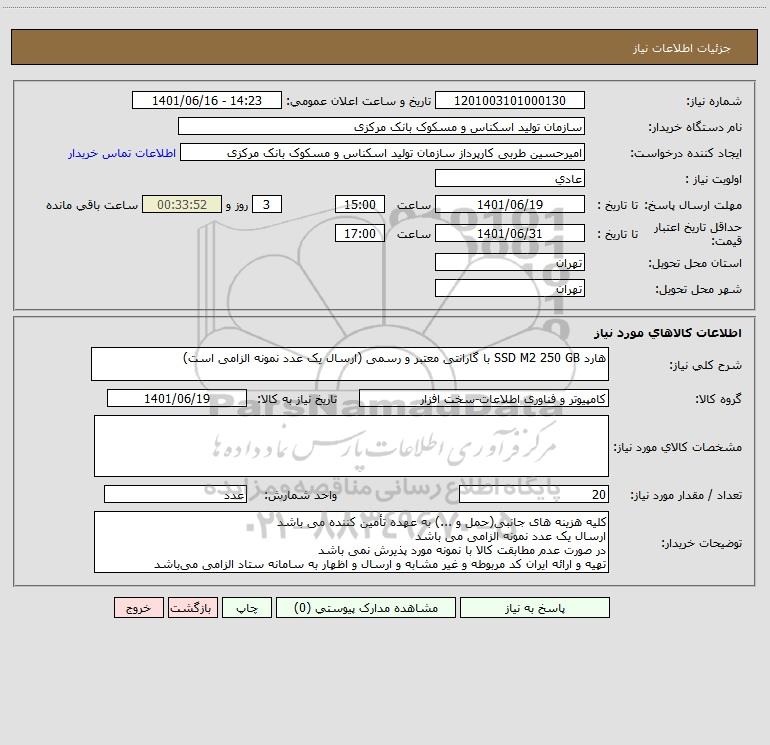Click the تعداد / مقدار مورد نیاز label
This screenshot has width=770, height=745.
coord(686,495)
